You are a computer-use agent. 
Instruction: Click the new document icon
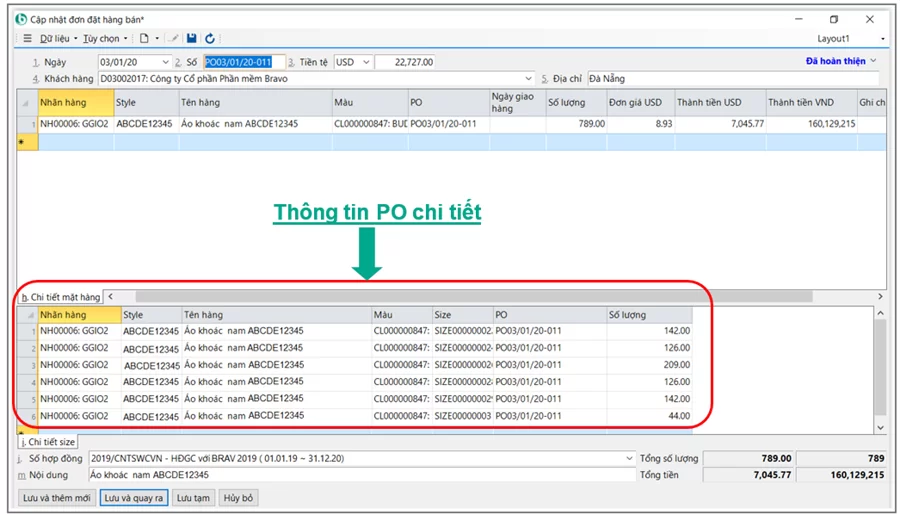pos(144,38)
